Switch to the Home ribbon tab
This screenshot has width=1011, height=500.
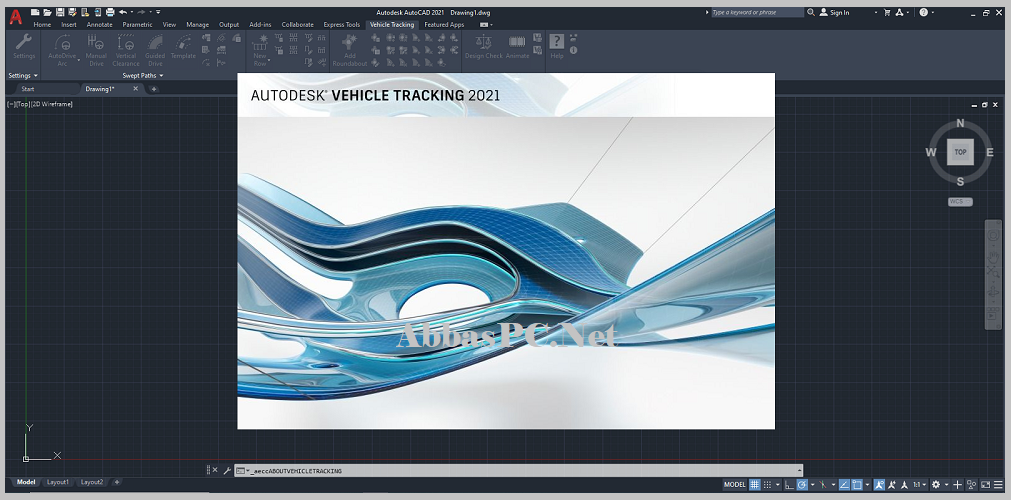(x=42, y=25)
